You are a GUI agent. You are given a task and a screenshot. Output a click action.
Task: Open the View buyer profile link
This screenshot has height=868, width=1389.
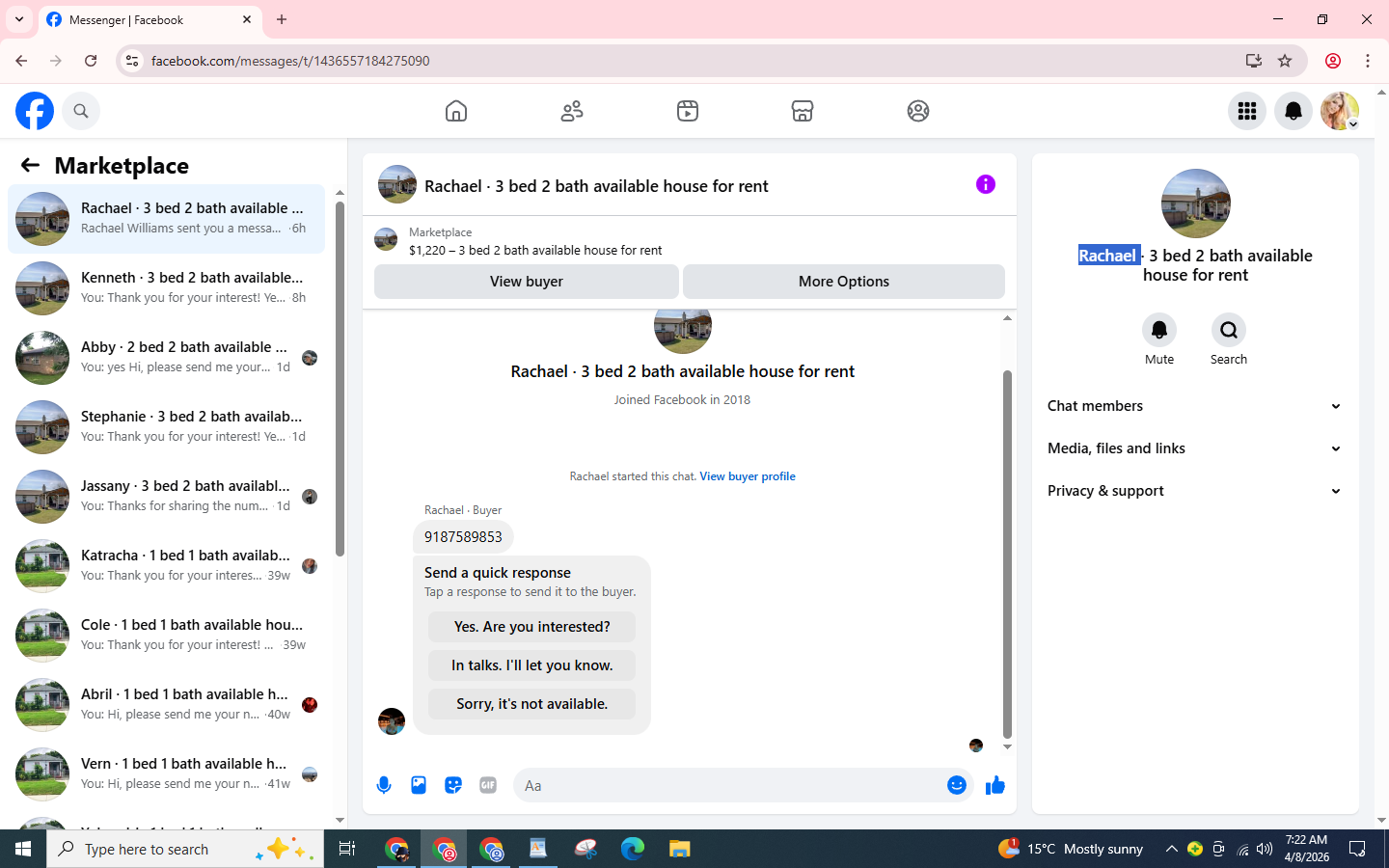click(x=748, y=476)
